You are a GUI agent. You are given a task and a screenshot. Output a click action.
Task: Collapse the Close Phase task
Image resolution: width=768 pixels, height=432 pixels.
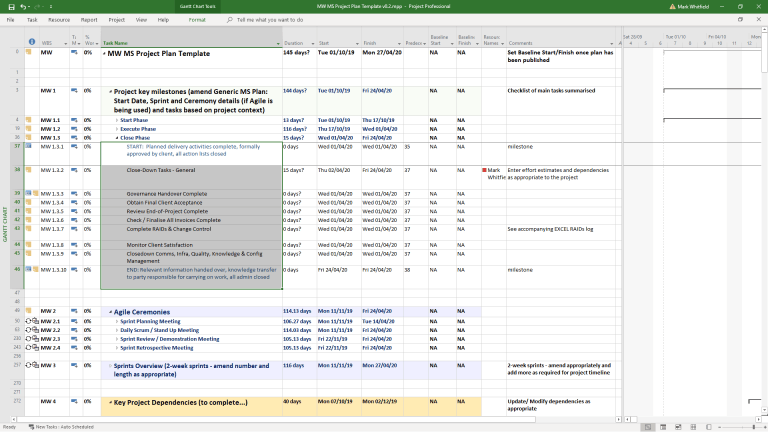(117, 138)
